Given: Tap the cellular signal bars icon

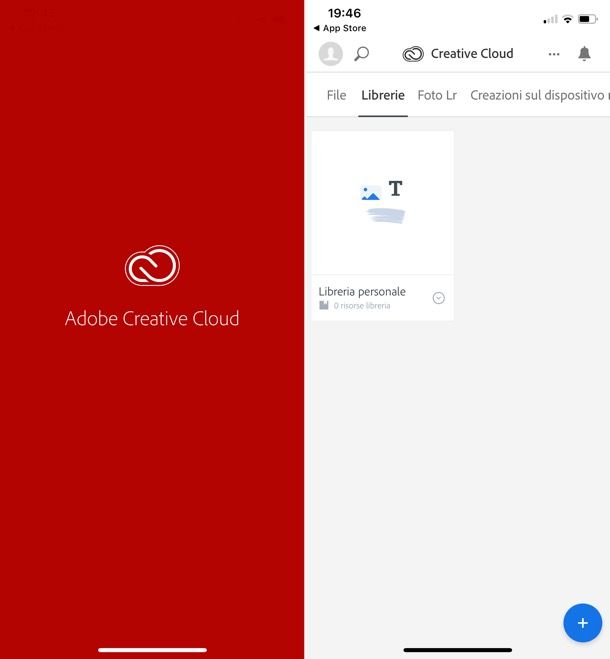Looking at the screenshot, I should click(x=550, y=19).
